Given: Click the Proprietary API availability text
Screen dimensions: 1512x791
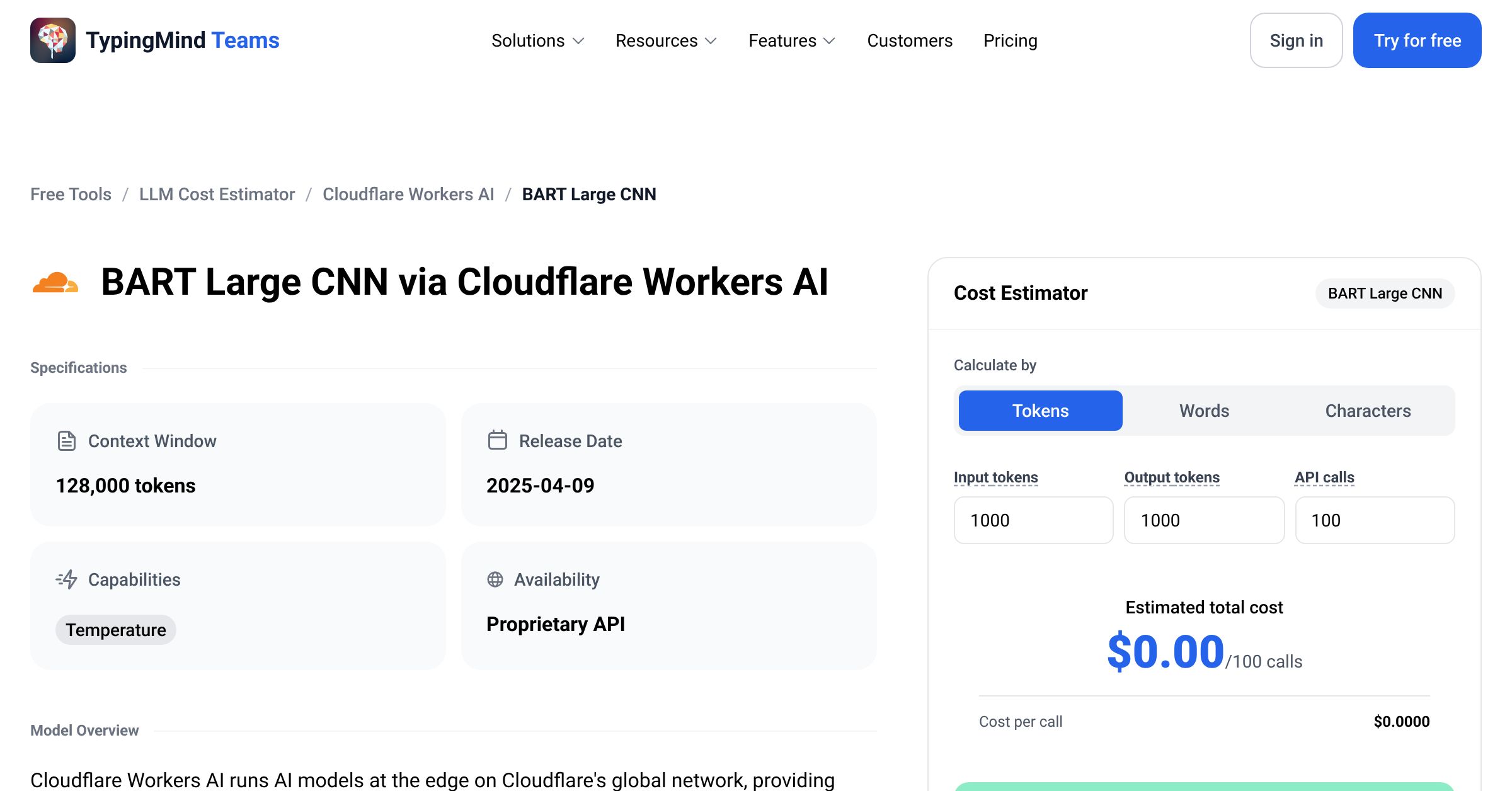Looking at the screenshot, I should point(556,624).
